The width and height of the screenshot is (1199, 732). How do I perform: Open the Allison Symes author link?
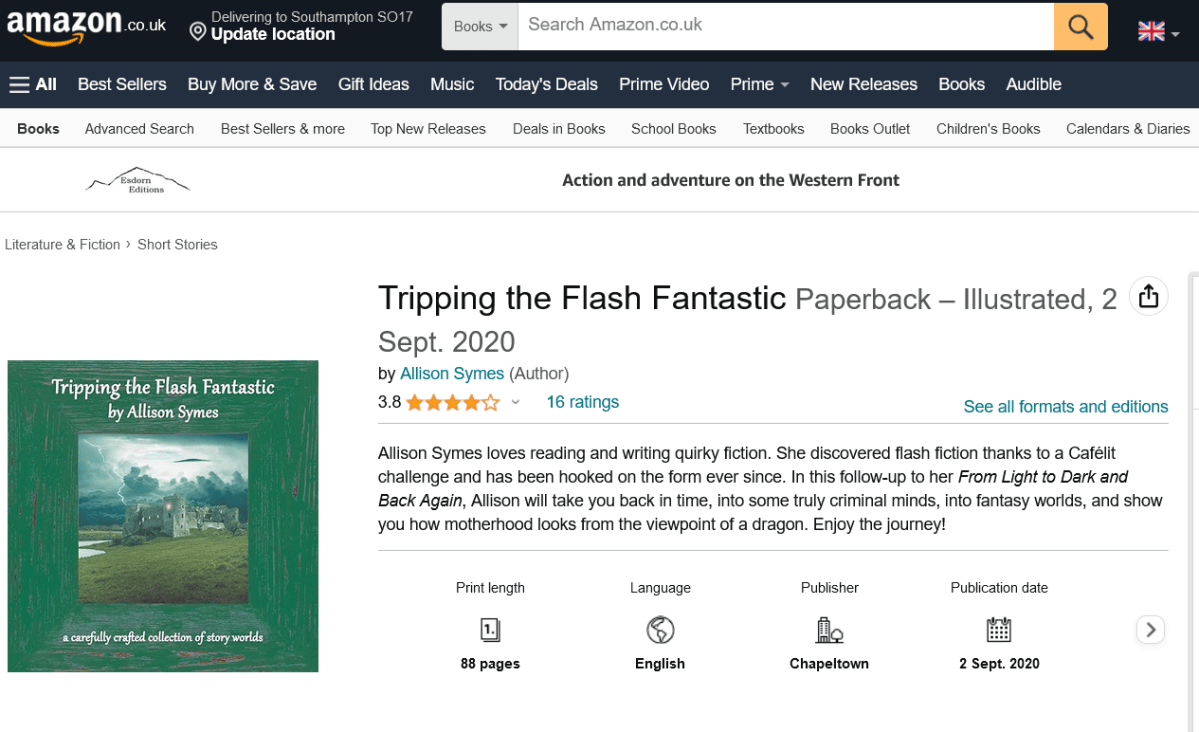pos(452,374)
